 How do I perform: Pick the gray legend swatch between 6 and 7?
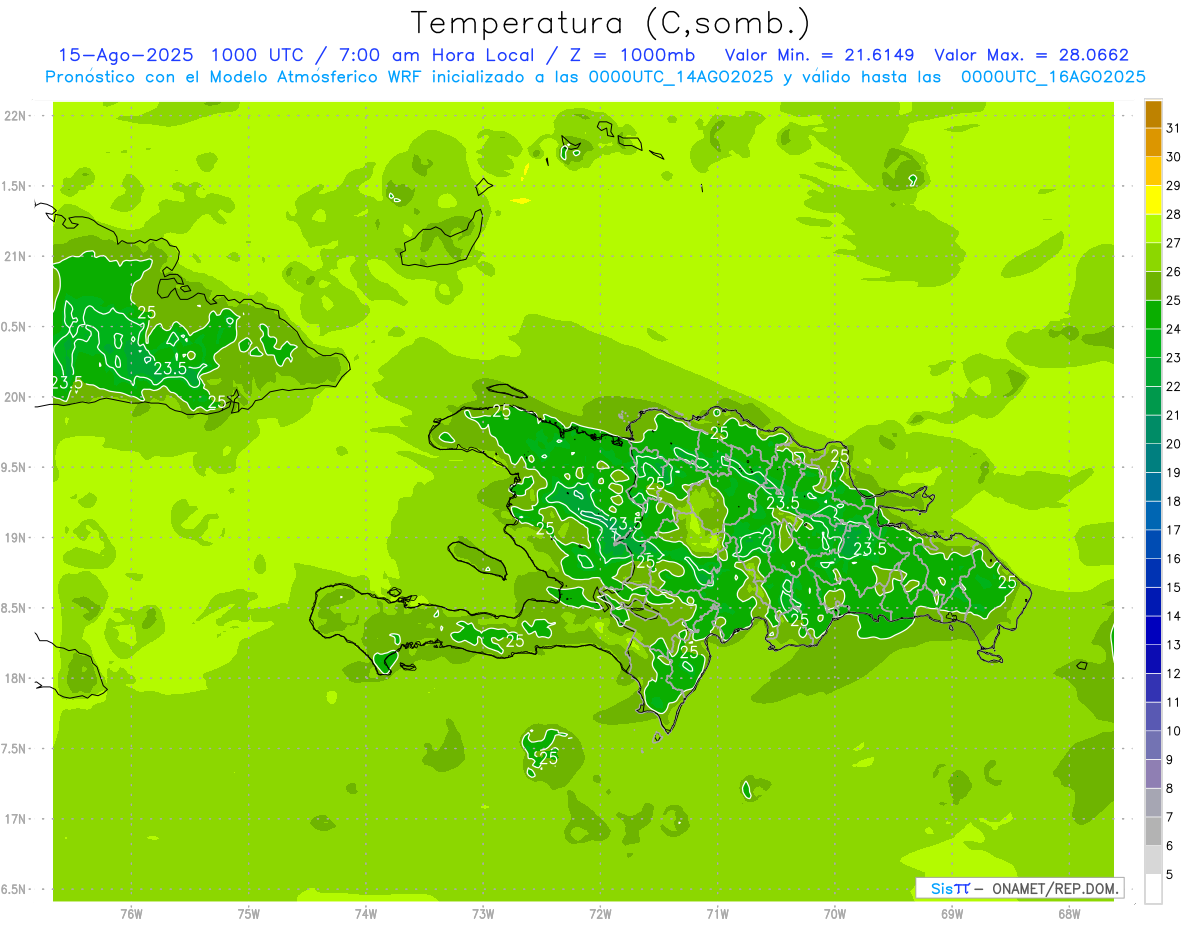(1153, 832)
